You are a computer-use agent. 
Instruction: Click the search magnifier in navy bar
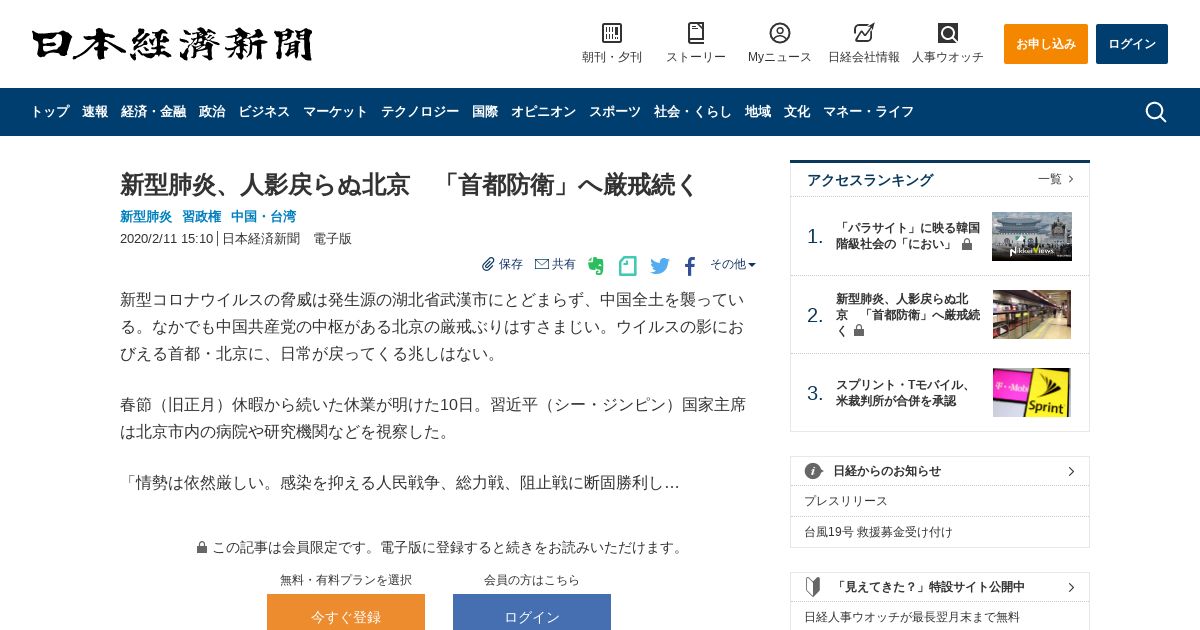click(x=1156, y=112)
